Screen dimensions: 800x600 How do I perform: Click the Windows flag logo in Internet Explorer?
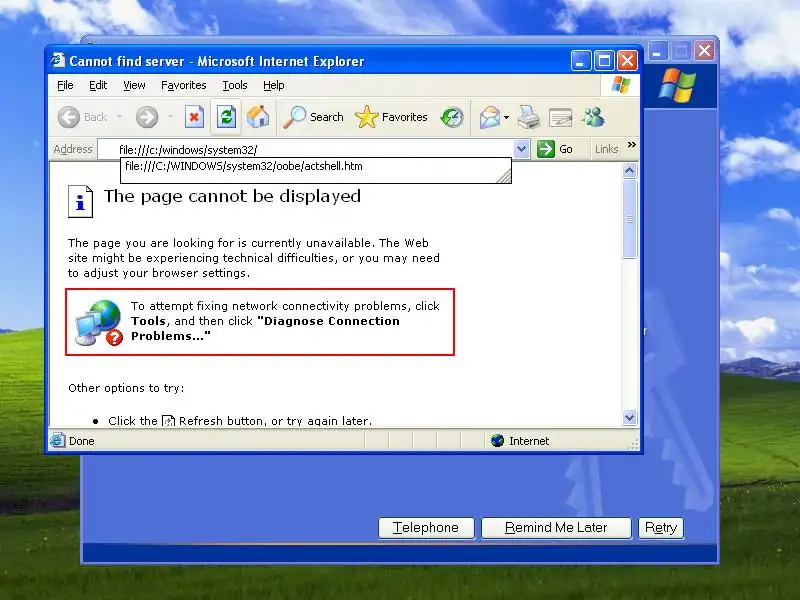[621, 85]
